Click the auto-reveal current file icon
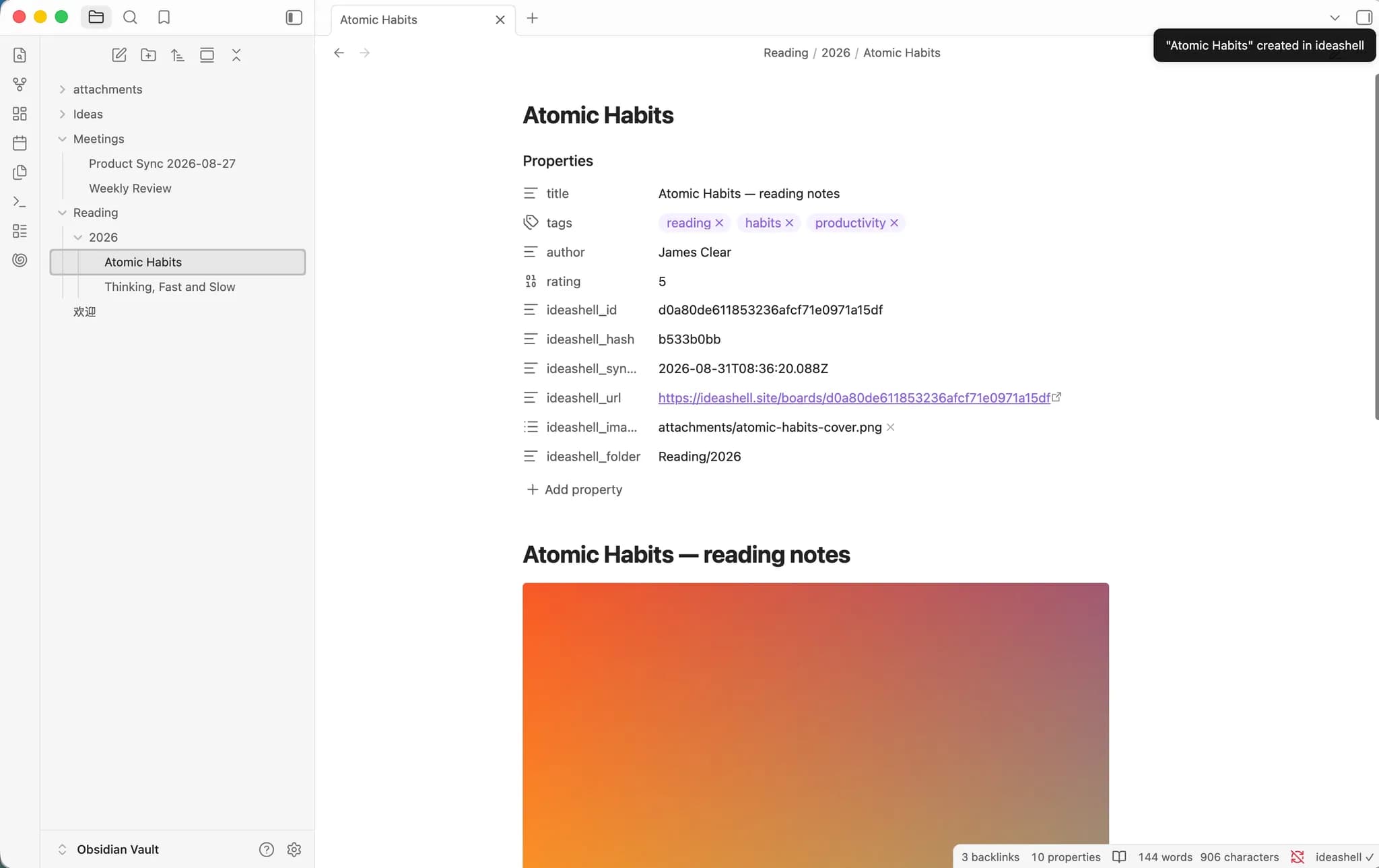Viewport: 1379px width, 868px height. [207, 55]
